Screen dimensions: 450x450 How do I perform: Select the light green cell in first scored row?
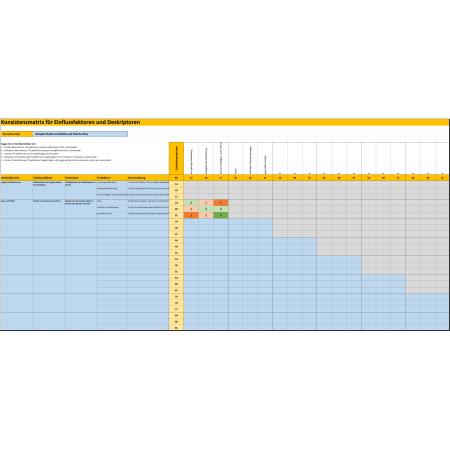coord(191,203)
